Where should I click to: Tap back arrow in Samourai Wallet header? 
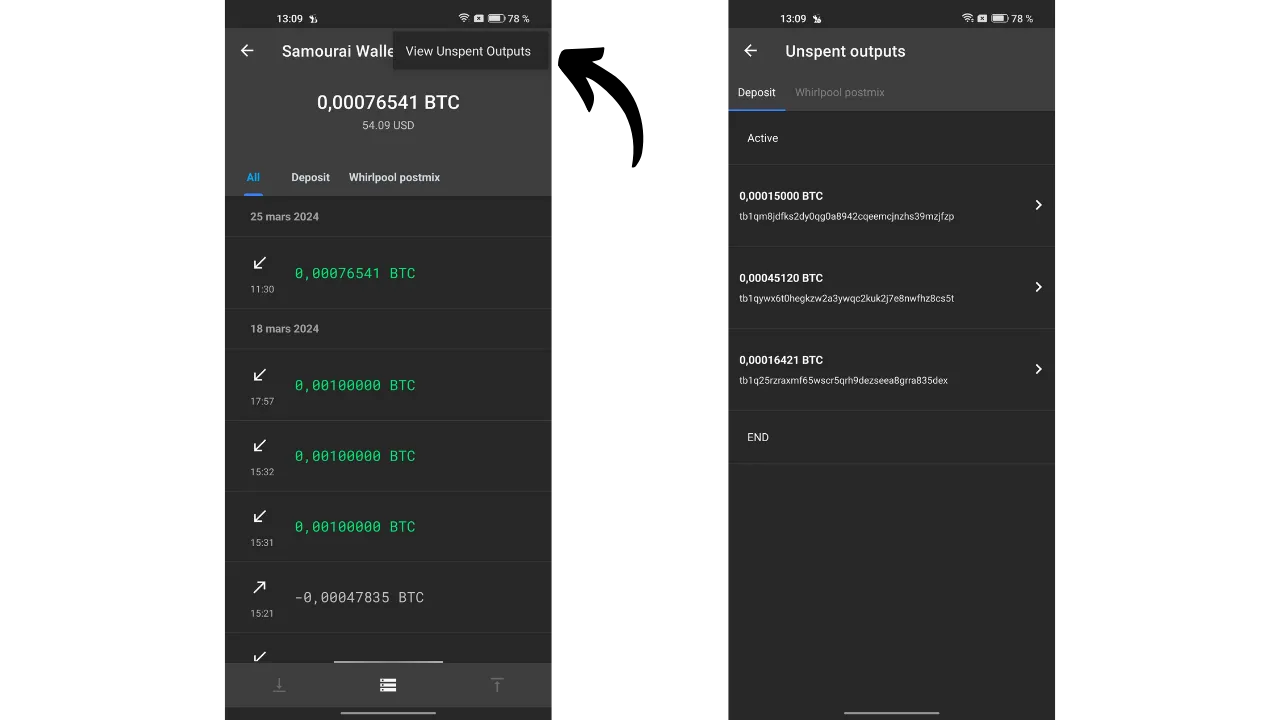coord(247,51)
